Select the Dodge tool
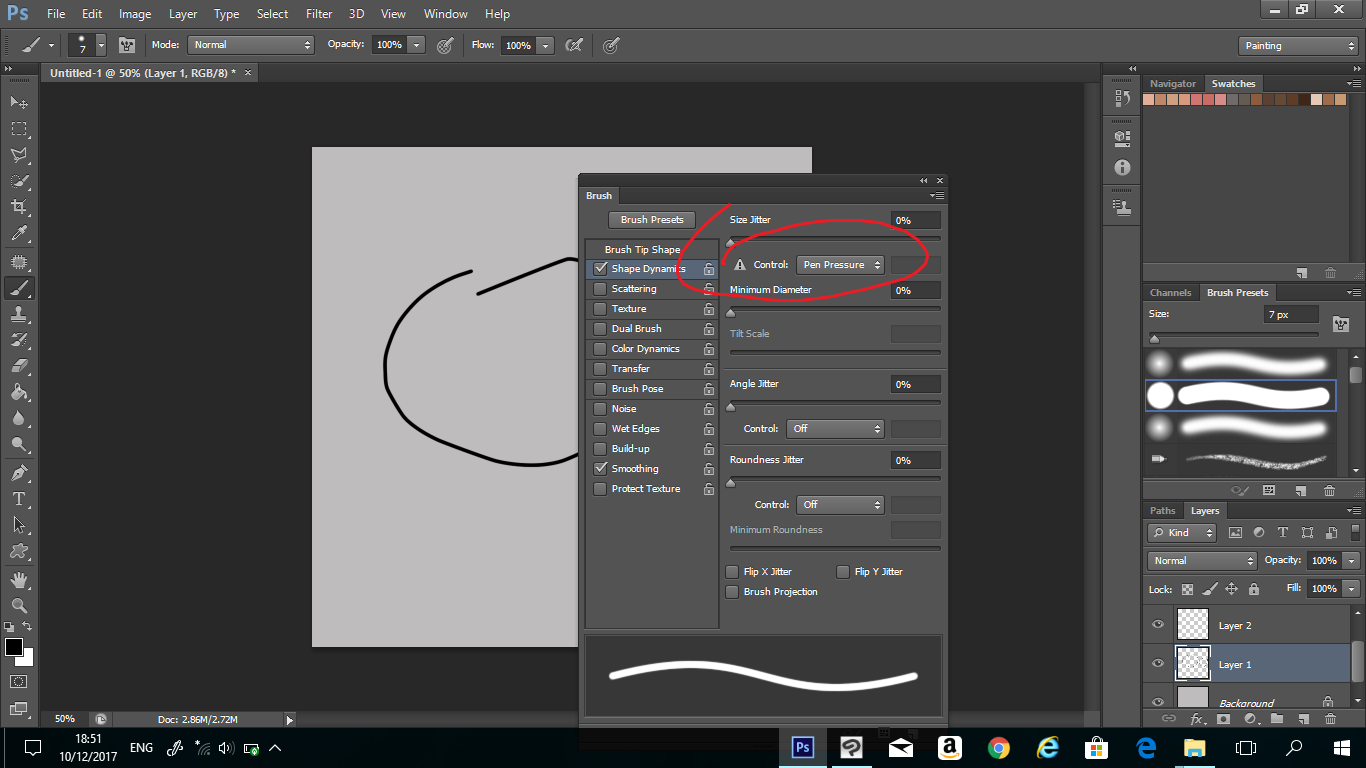This screenshot has width=1366, height=768. (19, 444)
